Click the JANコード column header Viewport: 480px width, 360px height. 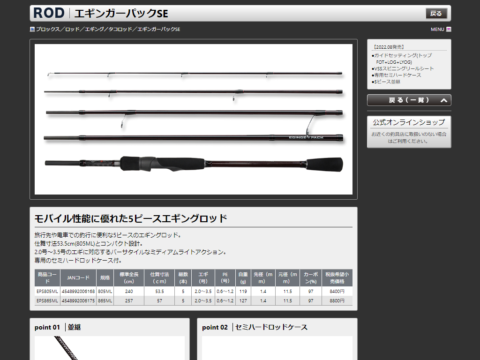[x=78, y=278]
